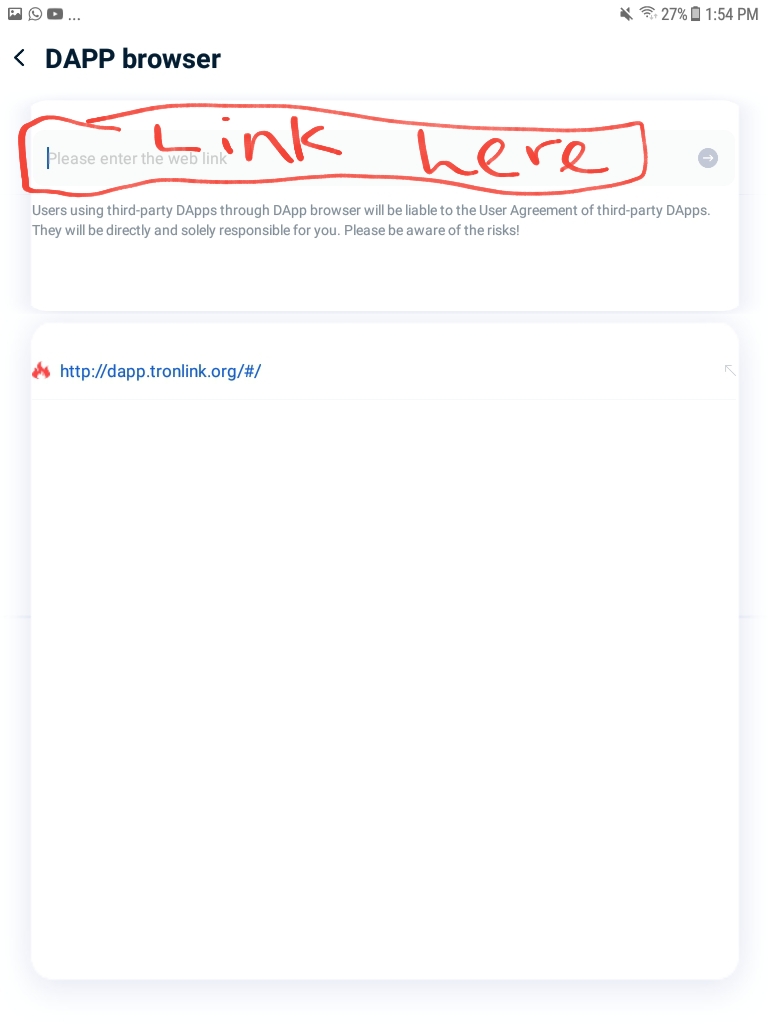Screen dimensions: 768x1024
Task: Tap the DAPP browser page title
Action: 133,59
